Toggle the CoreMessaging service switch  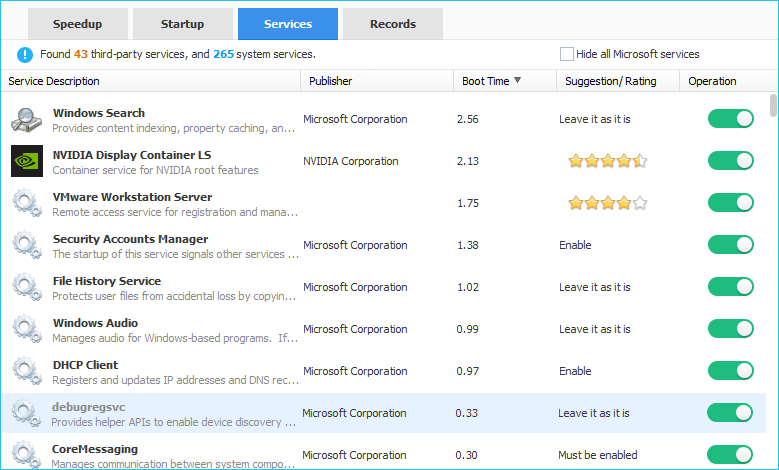coord(730,455)
